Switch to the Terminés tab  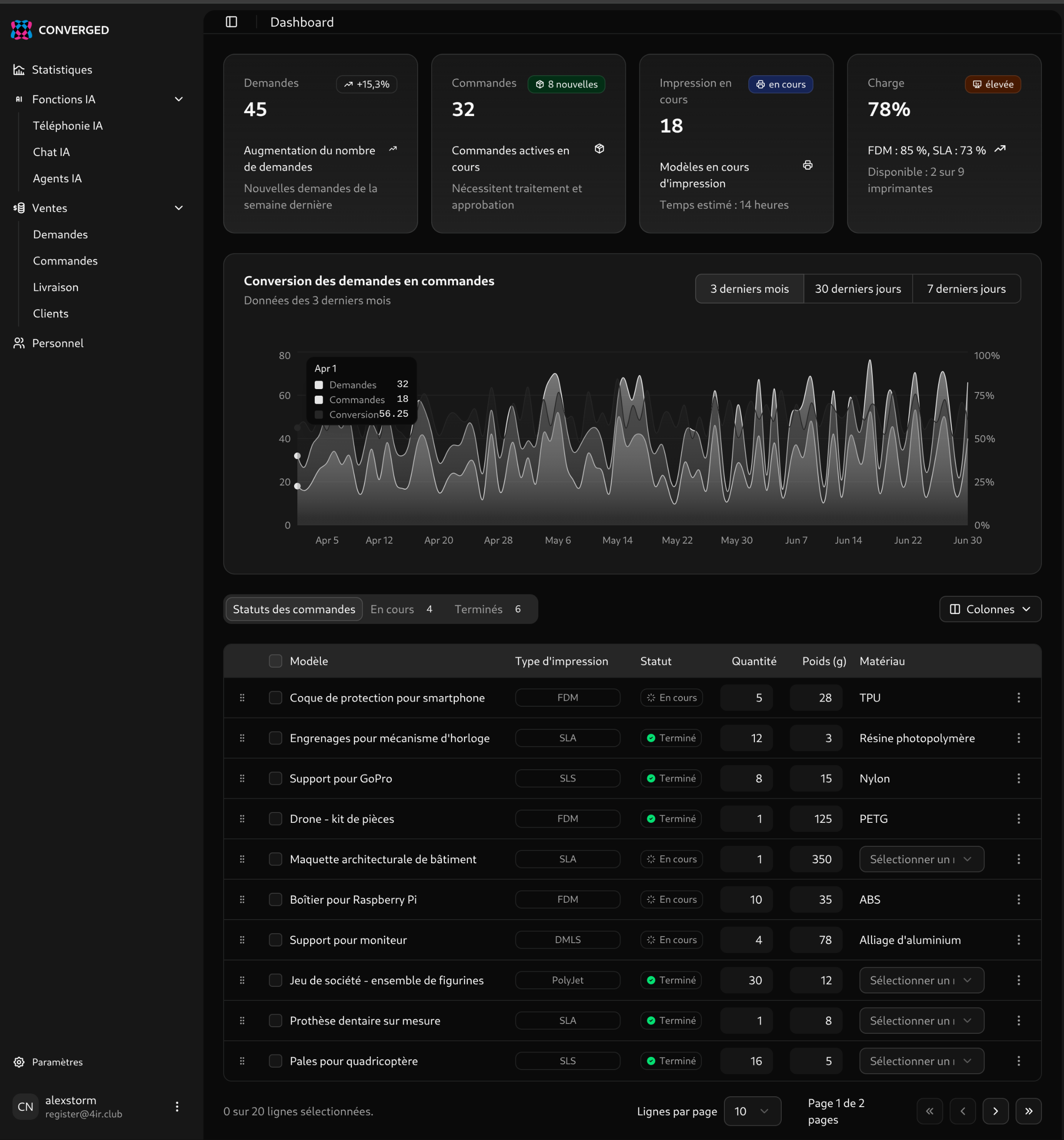pyautogui.click(x=487, y=609)
